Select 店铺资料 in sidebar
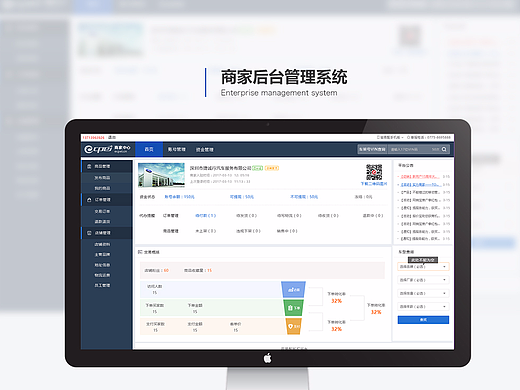Screen dimensions: 520x390 click(102, 244)
